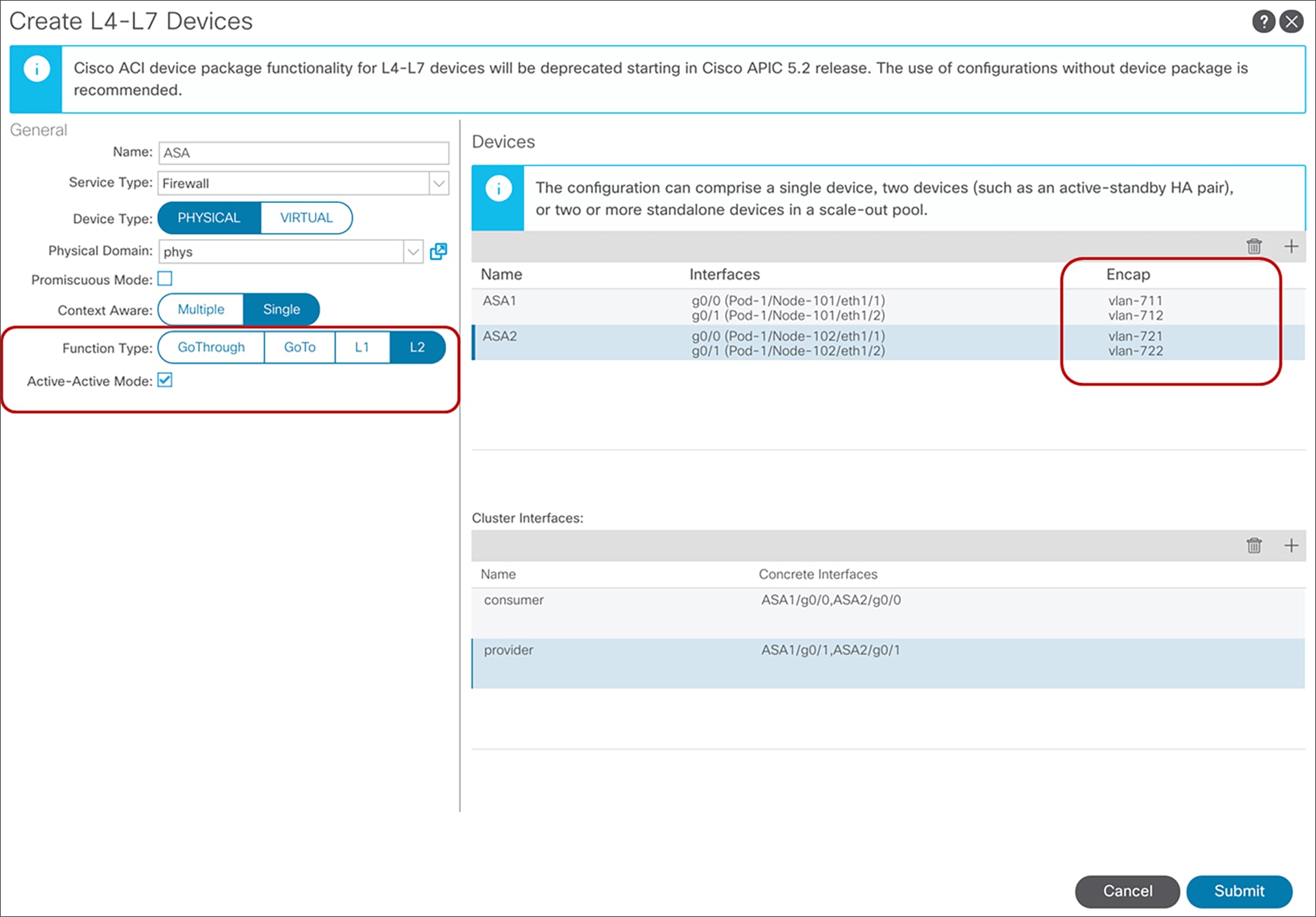Open the Physical Domain clone/link icon

click(439, 252)
